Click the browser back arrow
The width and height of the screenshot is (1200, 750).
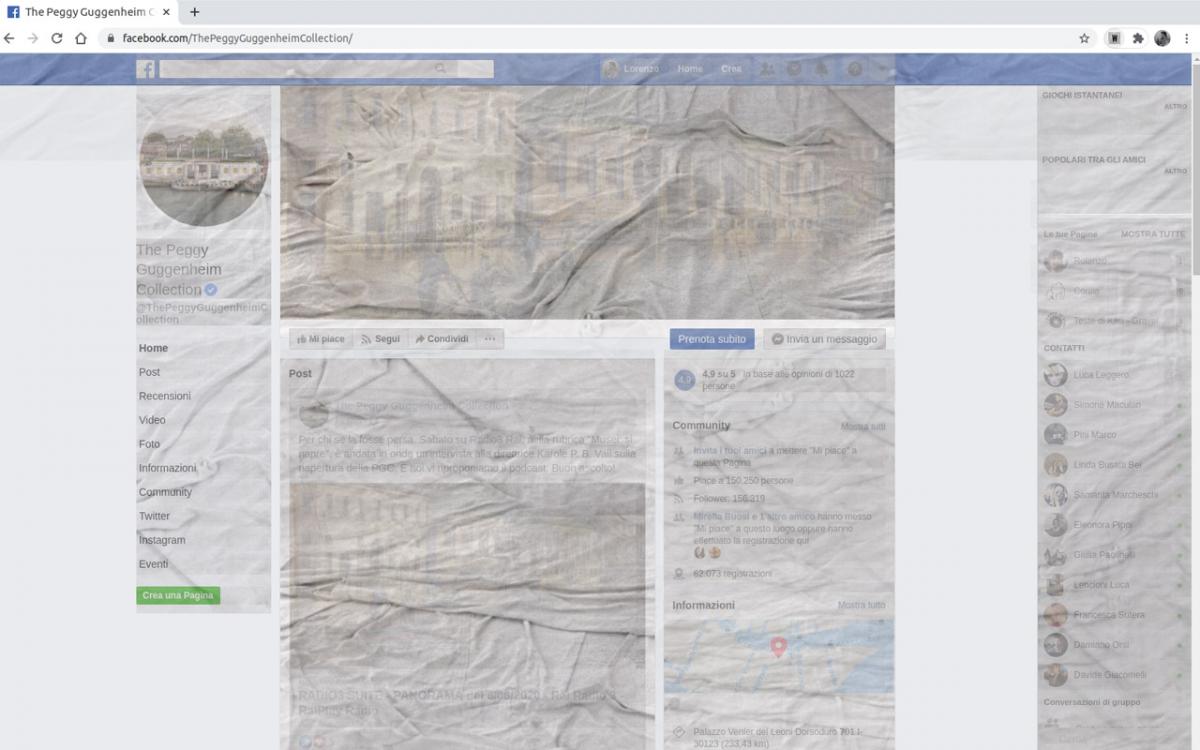[10, 38]
